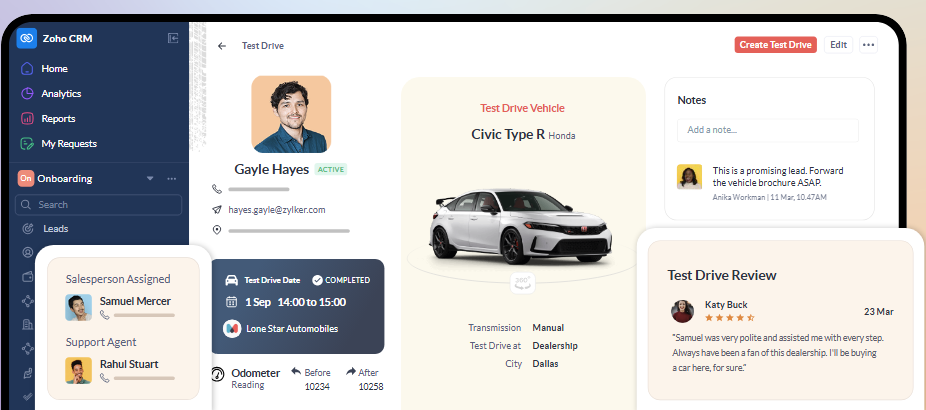The image size is (926, 410).
Task: Click the phone icon under Samuel Mercer
Action: [105, 315]
